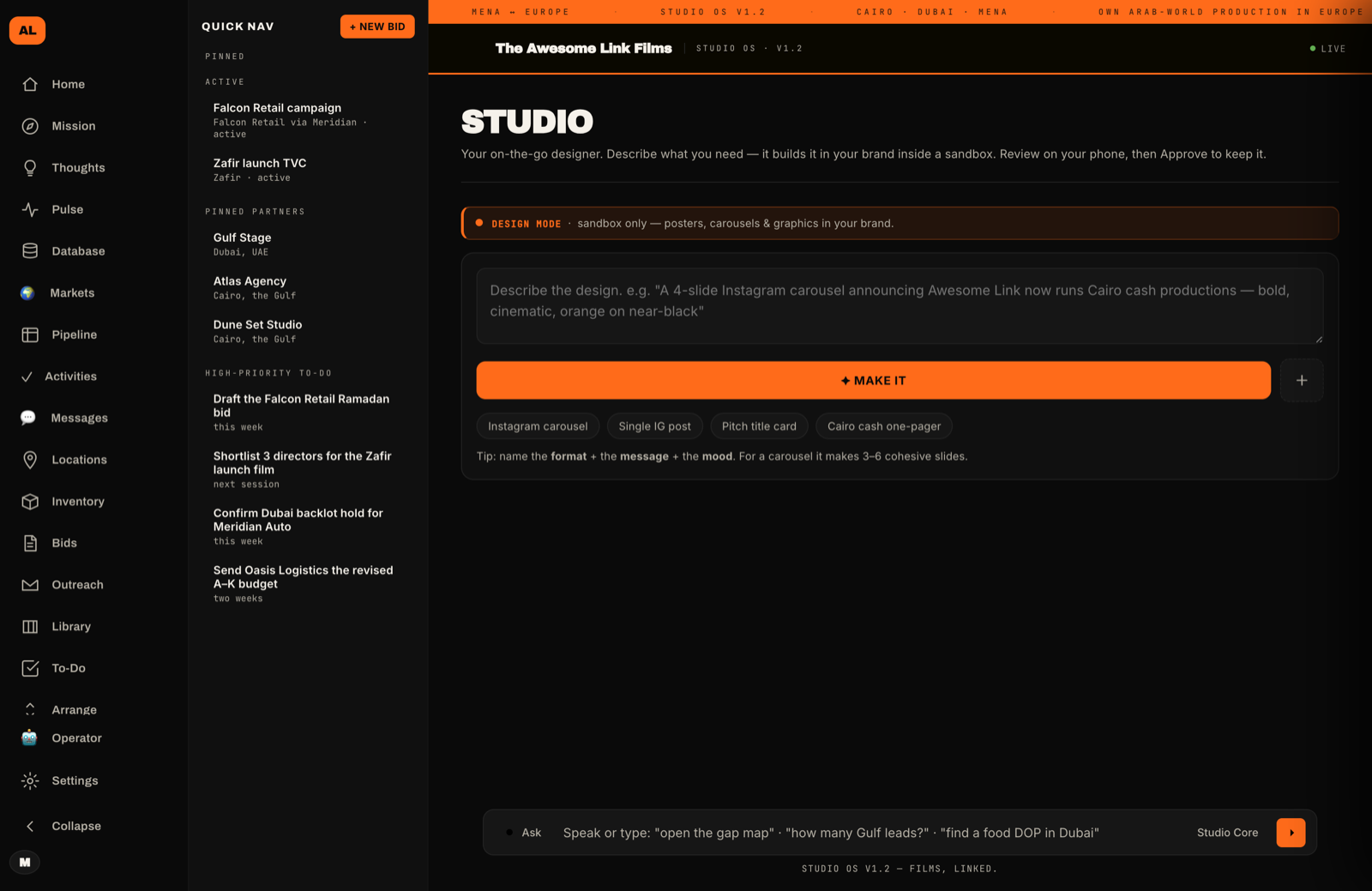The image size is (1372, 891).
Task: Click the Mission compass icon
Action: [30, 126]
